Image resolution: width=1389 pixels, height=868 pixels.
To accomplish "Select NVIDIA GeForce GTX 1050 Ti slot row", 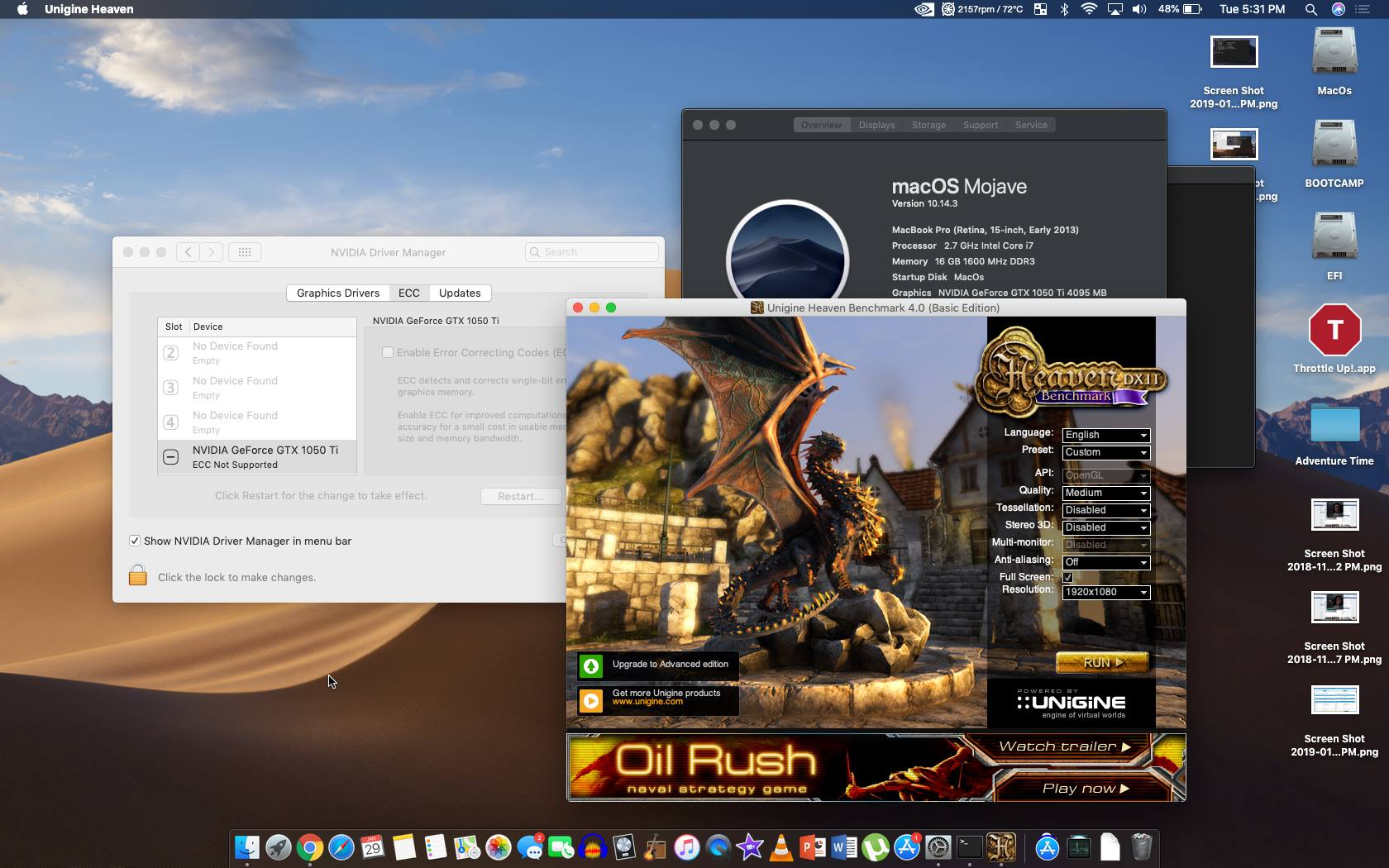I will coord(257,456).
